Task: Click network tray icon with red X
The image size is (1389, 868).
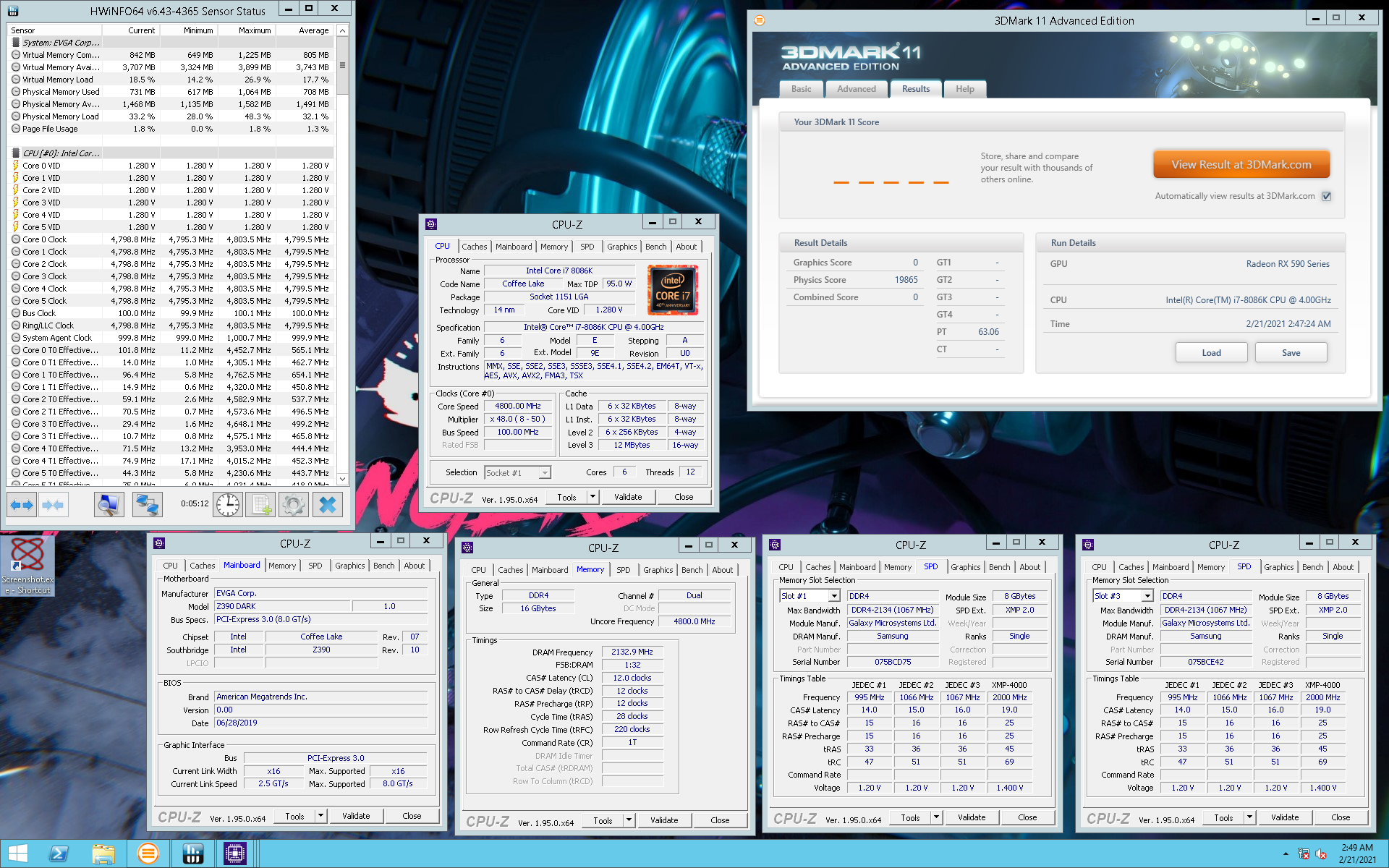Action: [x=1304, y=854]
